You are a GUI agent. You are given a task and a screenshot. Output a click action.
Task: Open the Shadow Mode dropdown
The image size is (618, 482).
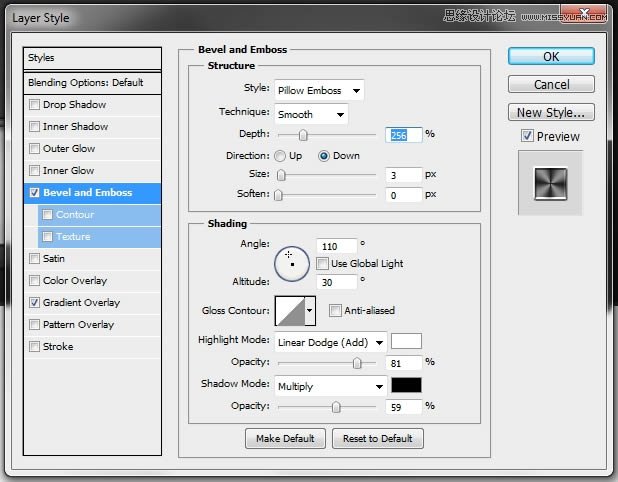point(331,386)
